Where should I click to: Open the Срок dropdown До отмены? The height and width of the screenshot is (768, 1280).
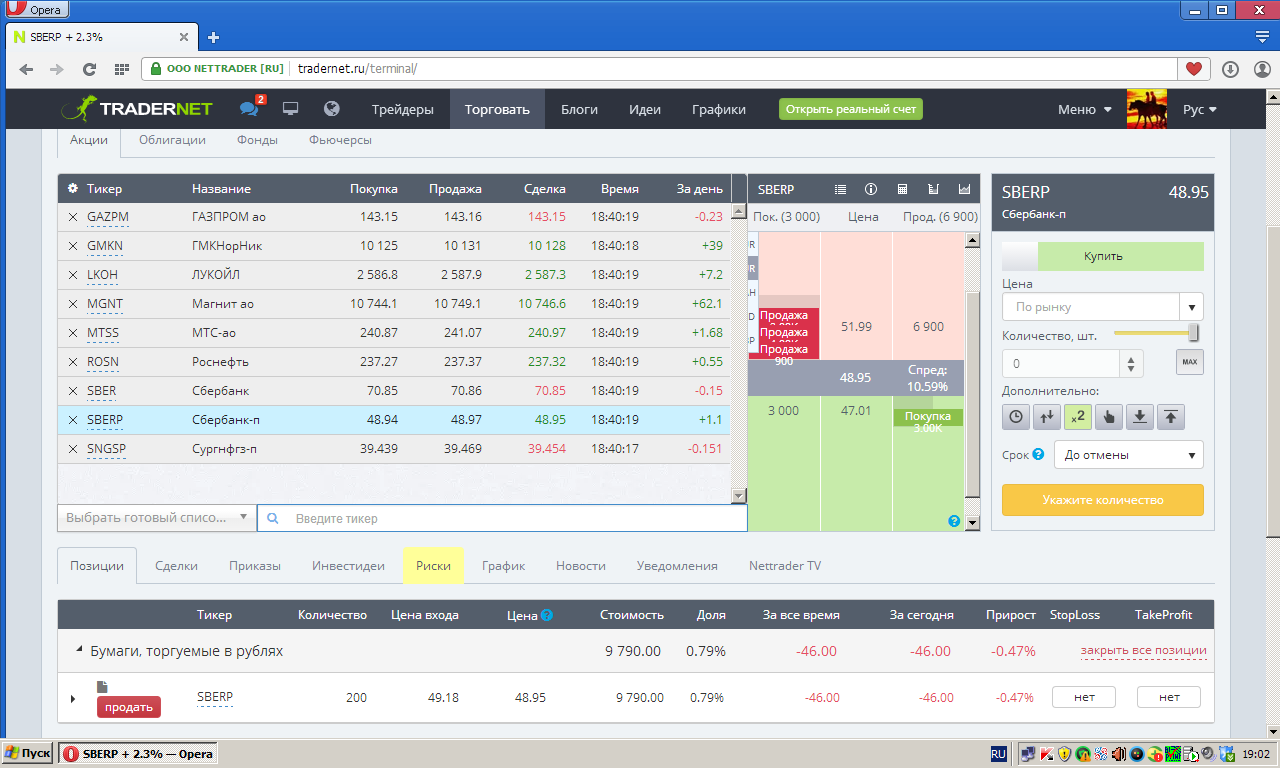(x=1129, y=455)
